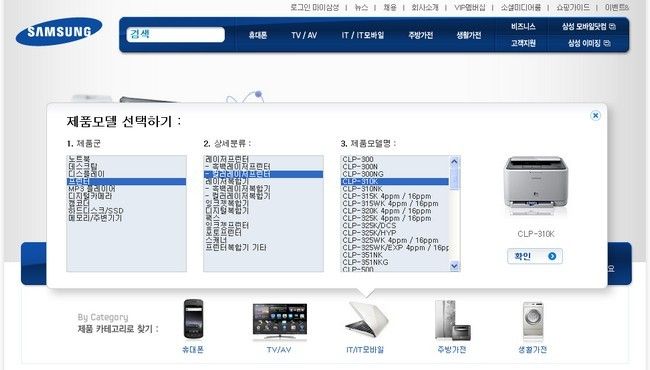Select model CLP-300N in the model list

(x=395, y=167)
